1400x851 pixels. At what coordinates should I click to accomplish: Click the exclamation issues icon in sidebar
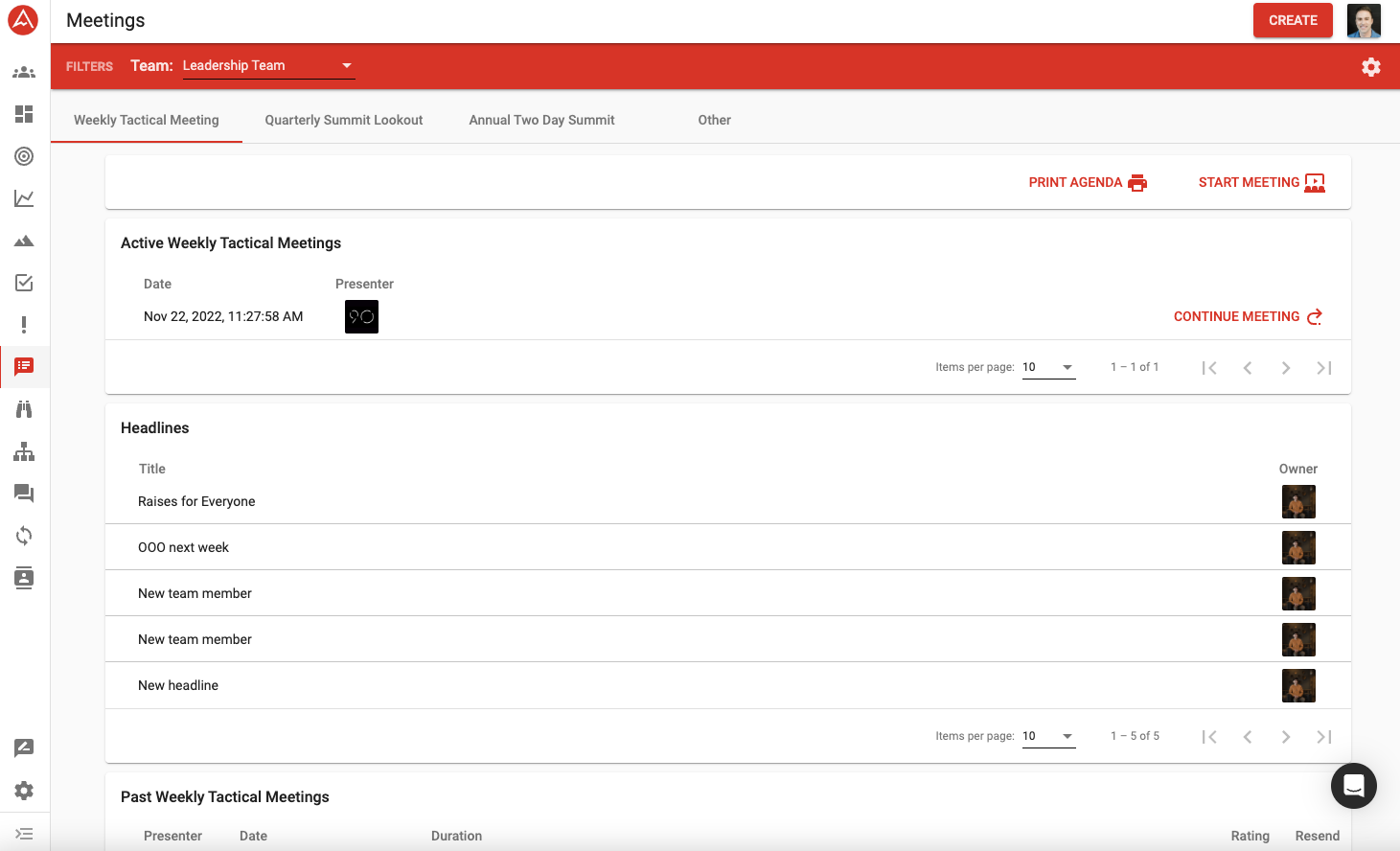24,325
